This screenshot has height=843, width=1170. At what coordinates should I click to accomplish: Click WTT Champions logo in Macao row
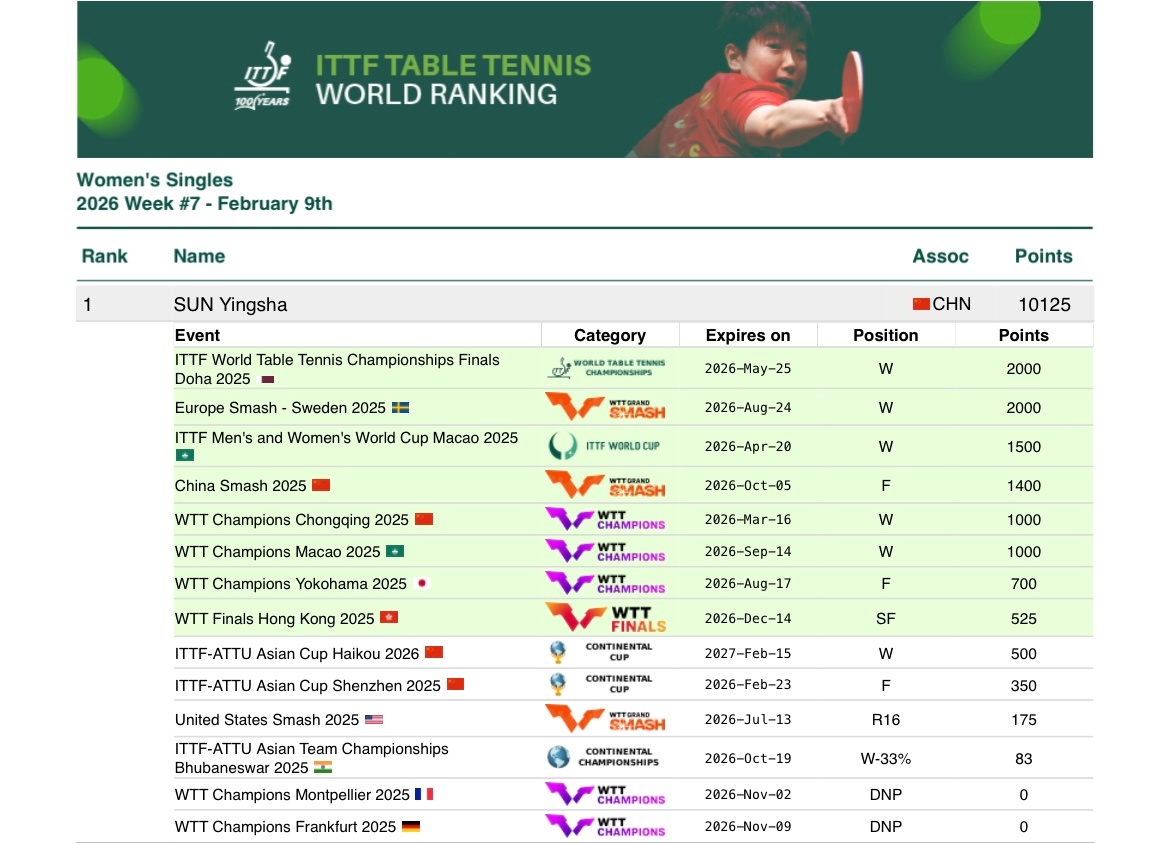point(605,551)
